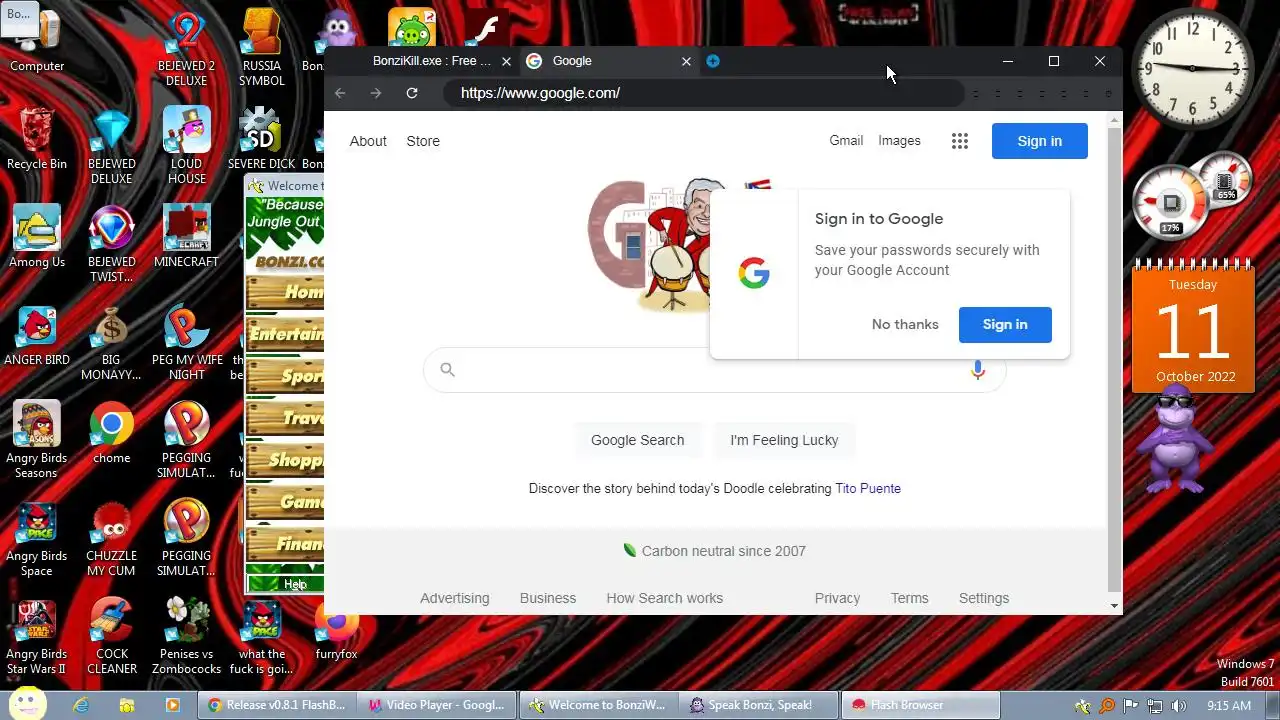The image size is (1280, 720).
Task: Launch Angry Birds Star Wars II shortcut
Action: 37,636
